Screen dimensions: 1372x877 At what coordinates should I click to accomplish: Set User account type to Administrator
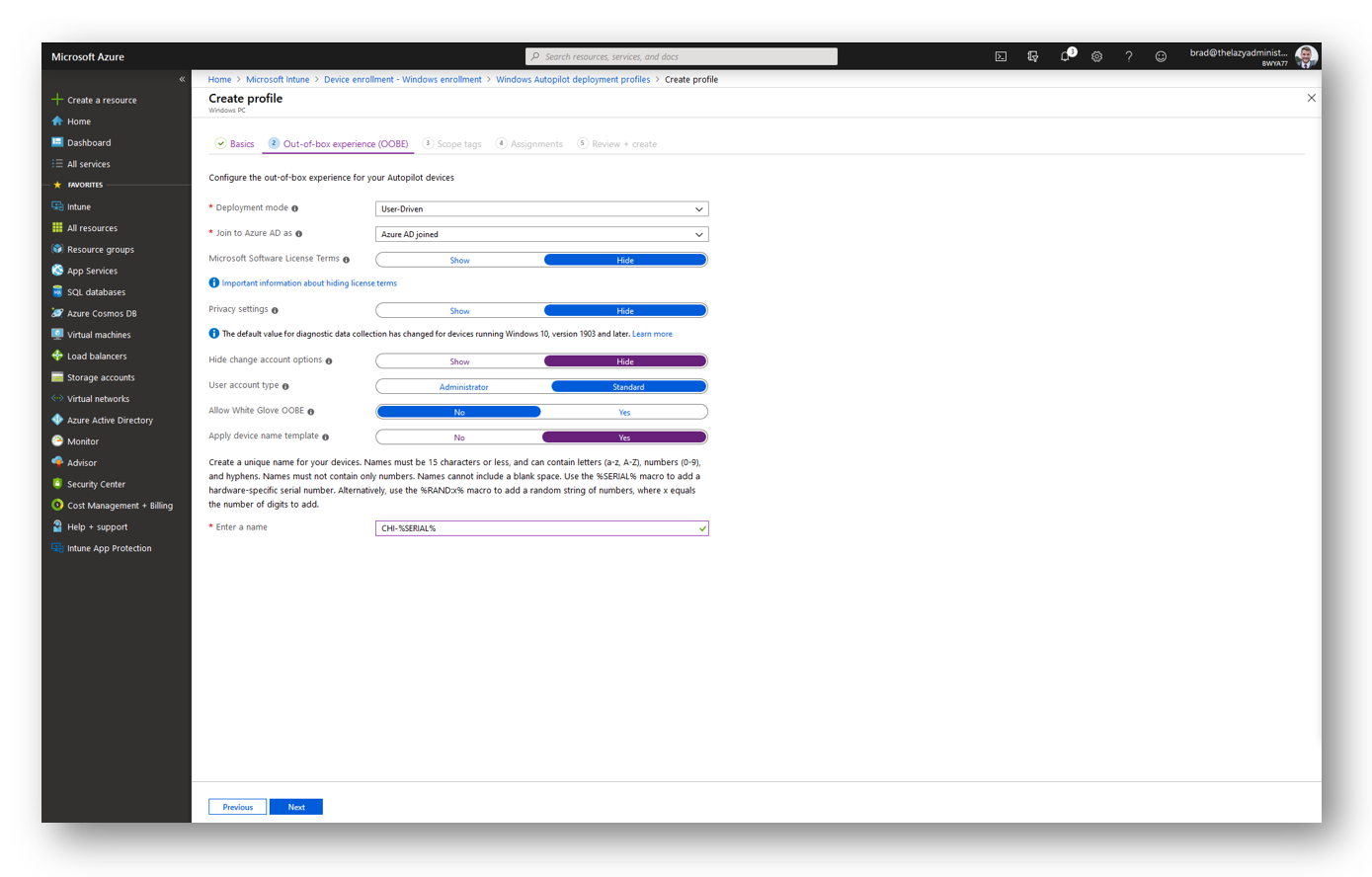click(463, 387)
